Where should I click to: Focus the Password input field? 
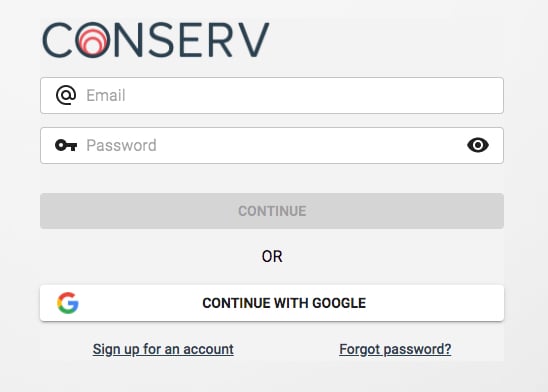[272, 145]
